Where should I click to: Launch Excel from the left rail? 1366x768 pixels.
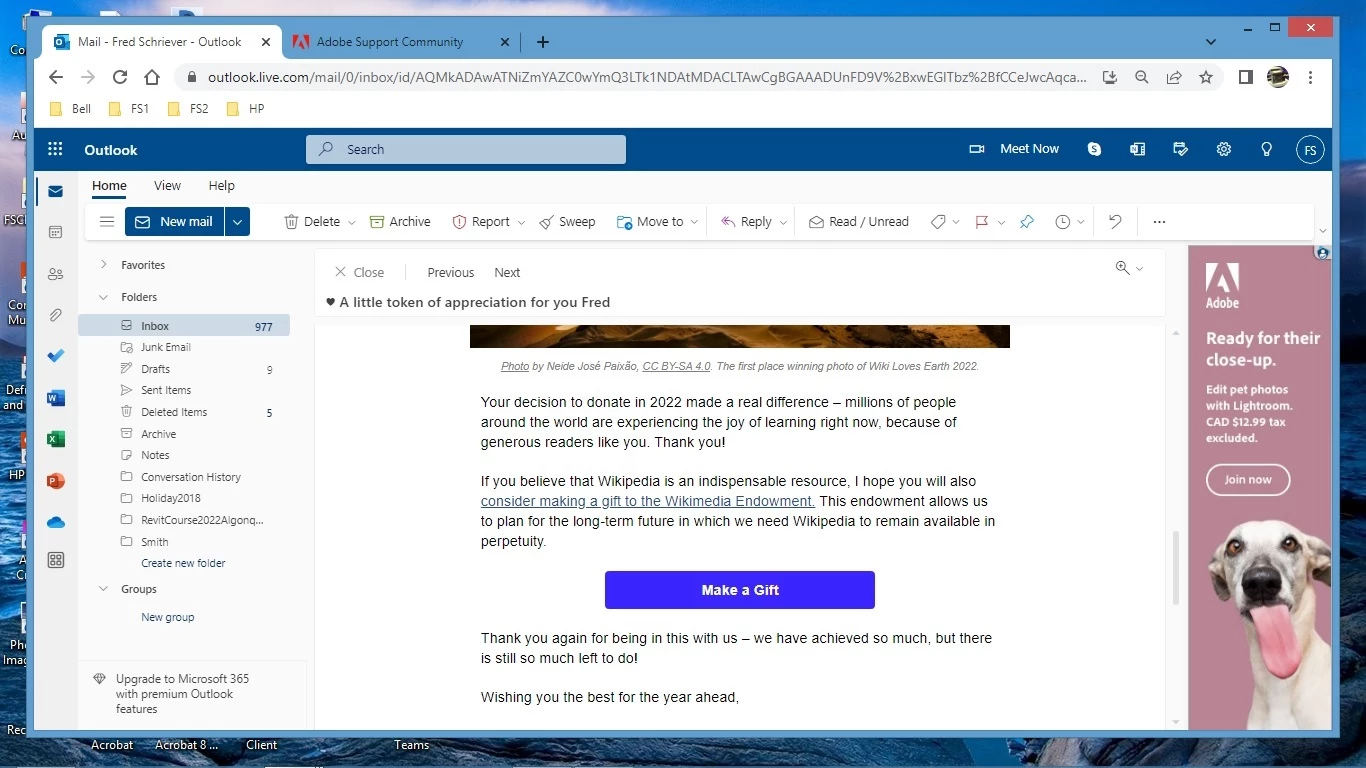pyautogui.click(x=56, y=439)
